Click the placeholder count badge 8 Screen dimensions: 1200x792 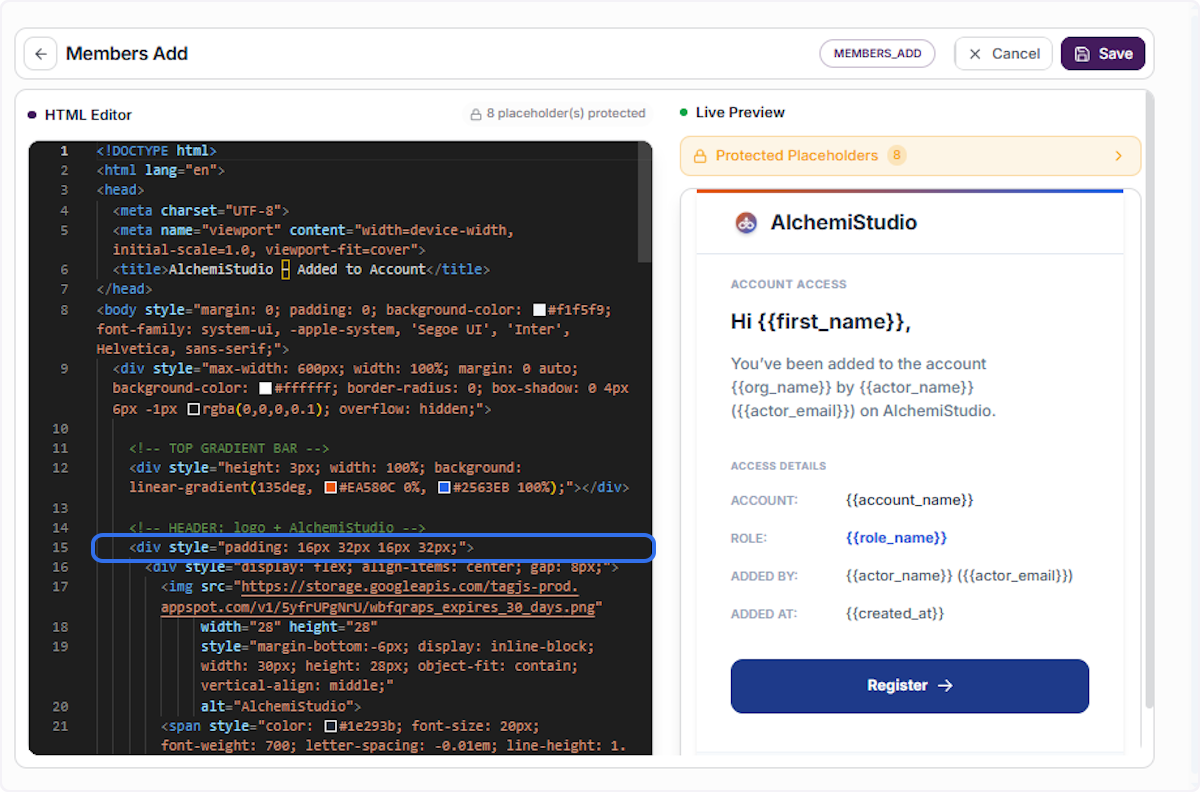click(897, 156)
